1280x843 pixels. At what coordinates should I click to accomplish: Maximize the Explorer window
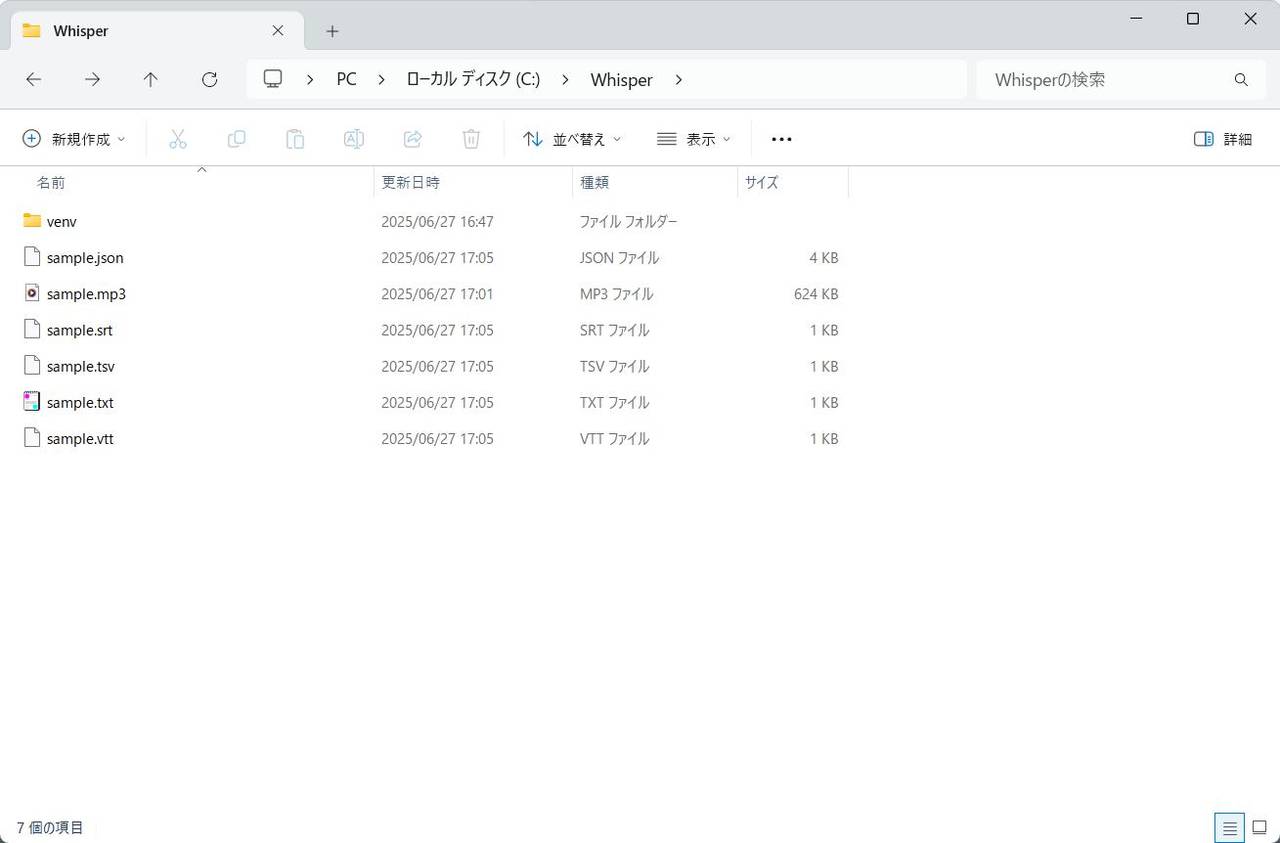coord(1192,18)
